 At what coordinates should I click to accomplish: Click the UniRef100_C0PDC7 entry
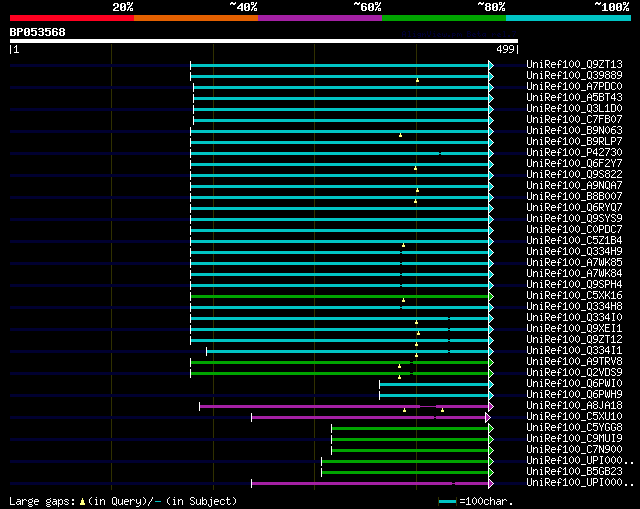click(x=574, y=230)
